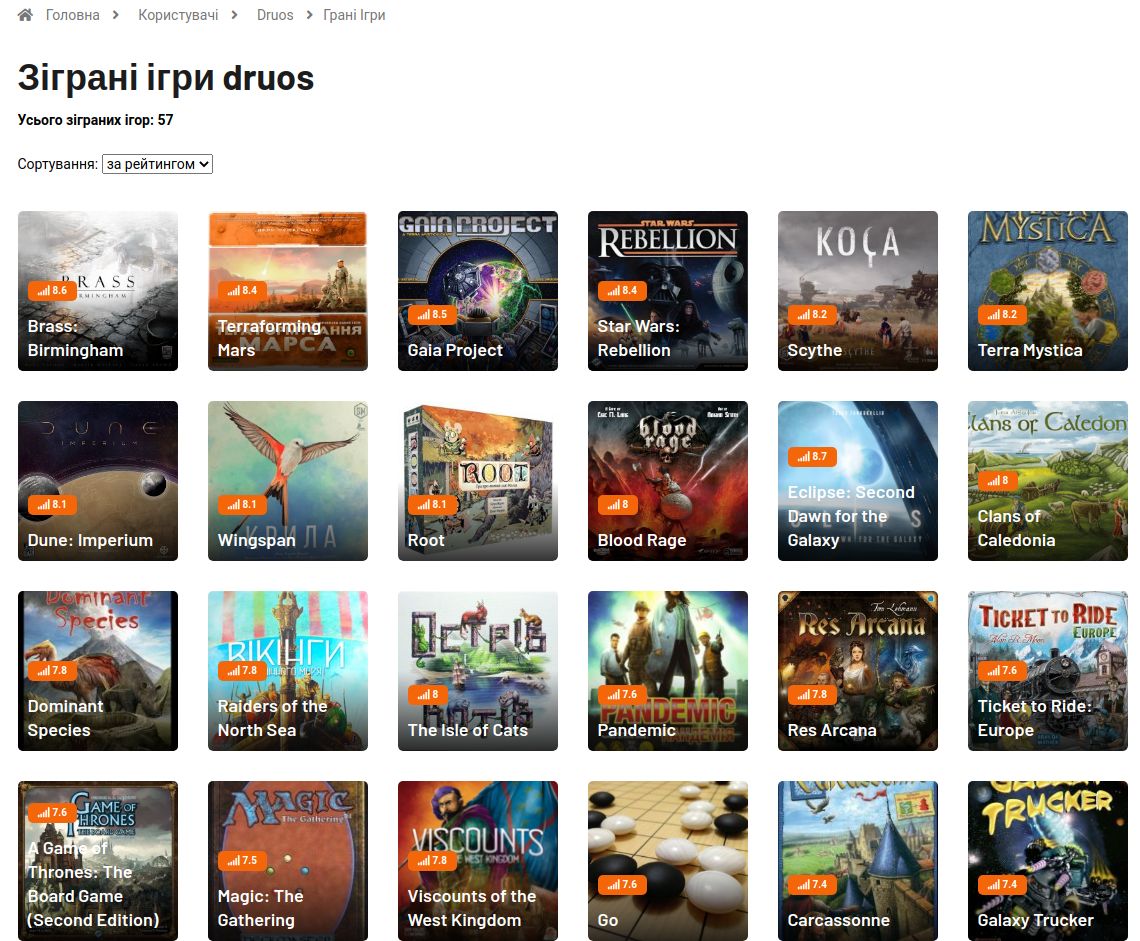The height and width of the screenshot is (941, 1140).
Task: Click the 8.6 rating badge on Brass: Birmingham
Action: 52,290
